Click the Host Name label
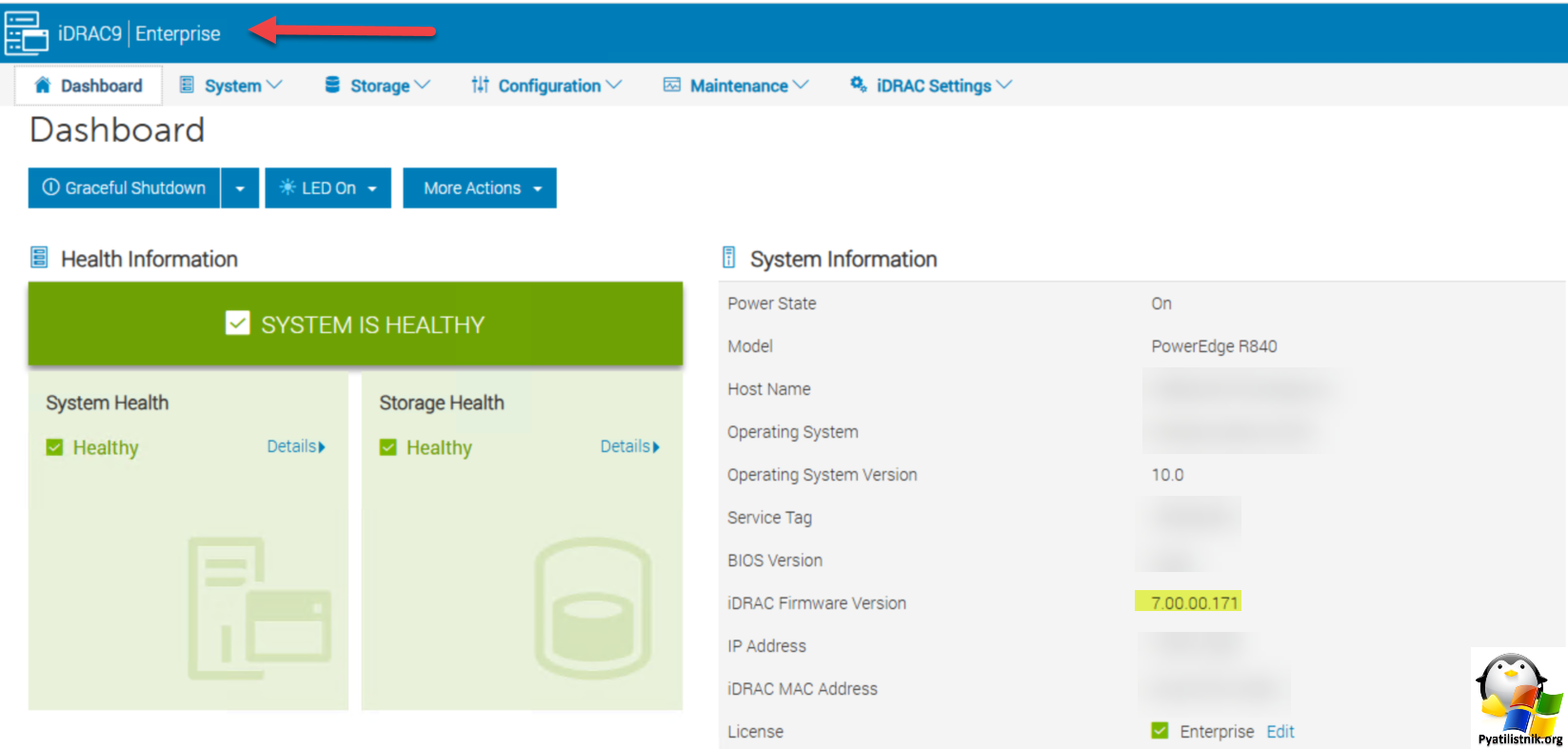The height and width of the screenshot is (749, 1568). pyautogui.click(x=769, y=389)
